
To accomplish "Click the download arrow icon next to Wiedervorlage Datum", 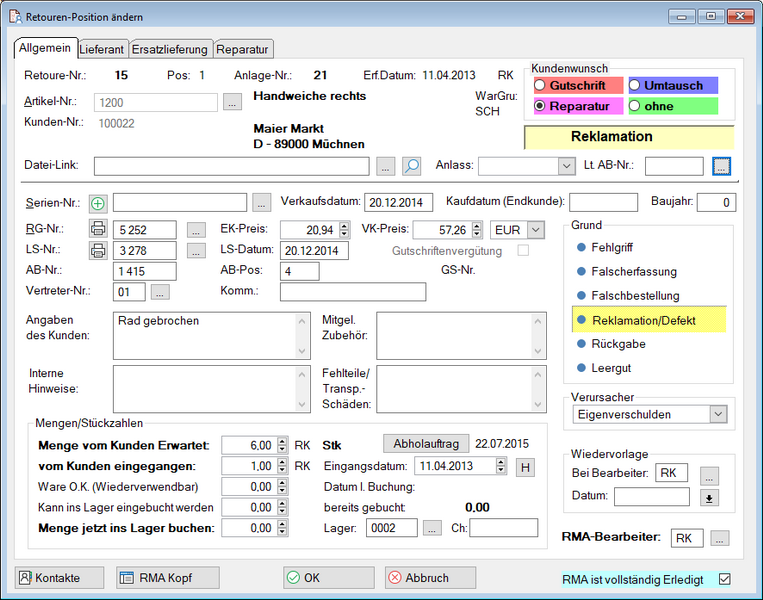I will point(709,497).
